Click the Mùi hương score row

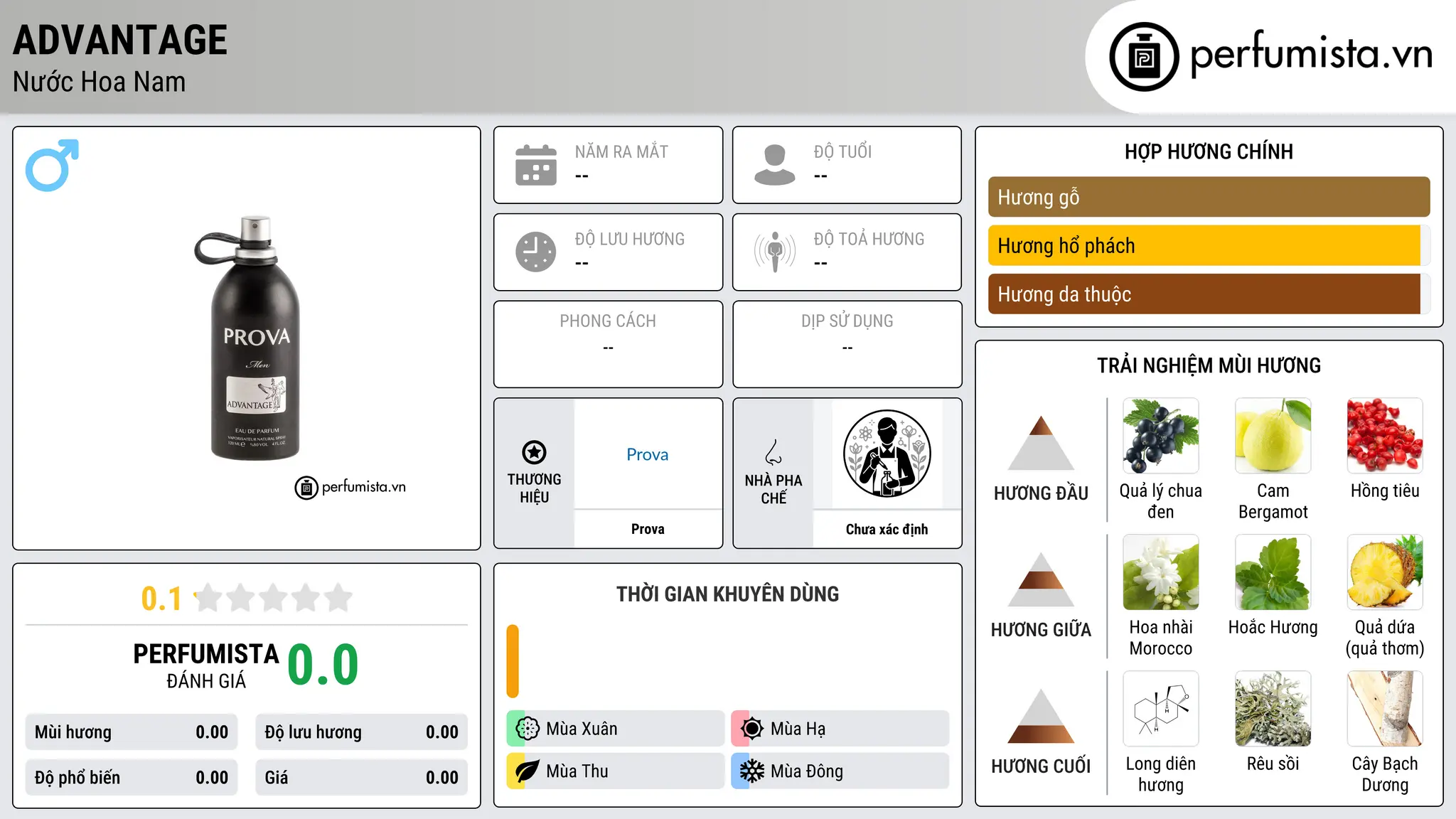132,732
